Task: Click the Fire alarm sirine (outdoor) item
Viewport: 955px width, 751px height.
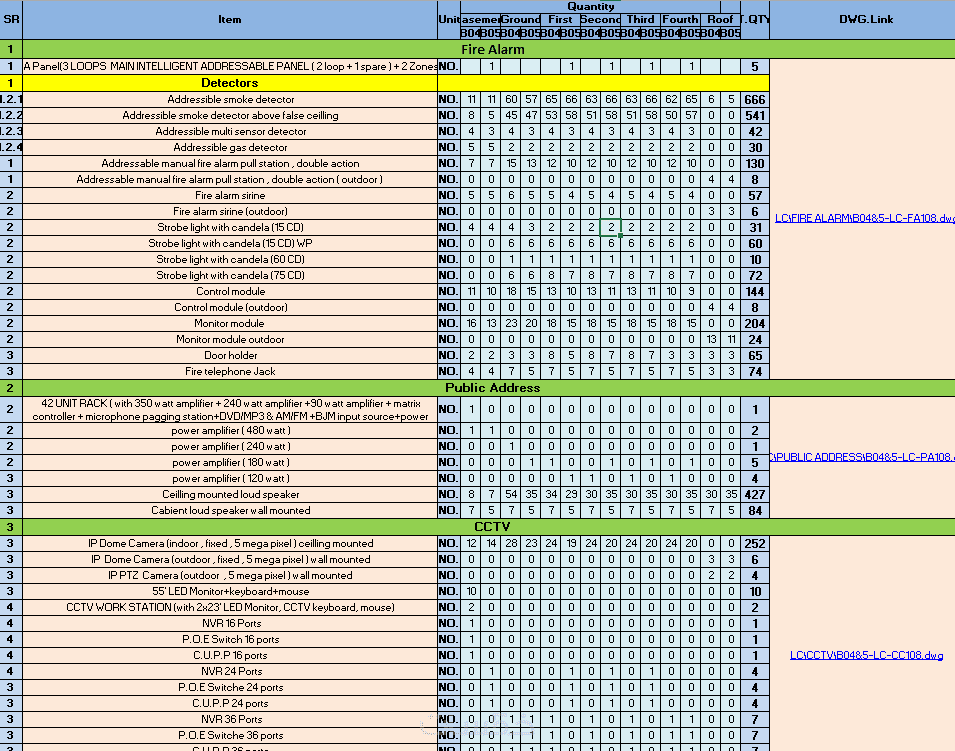Action: coord(230,211)
